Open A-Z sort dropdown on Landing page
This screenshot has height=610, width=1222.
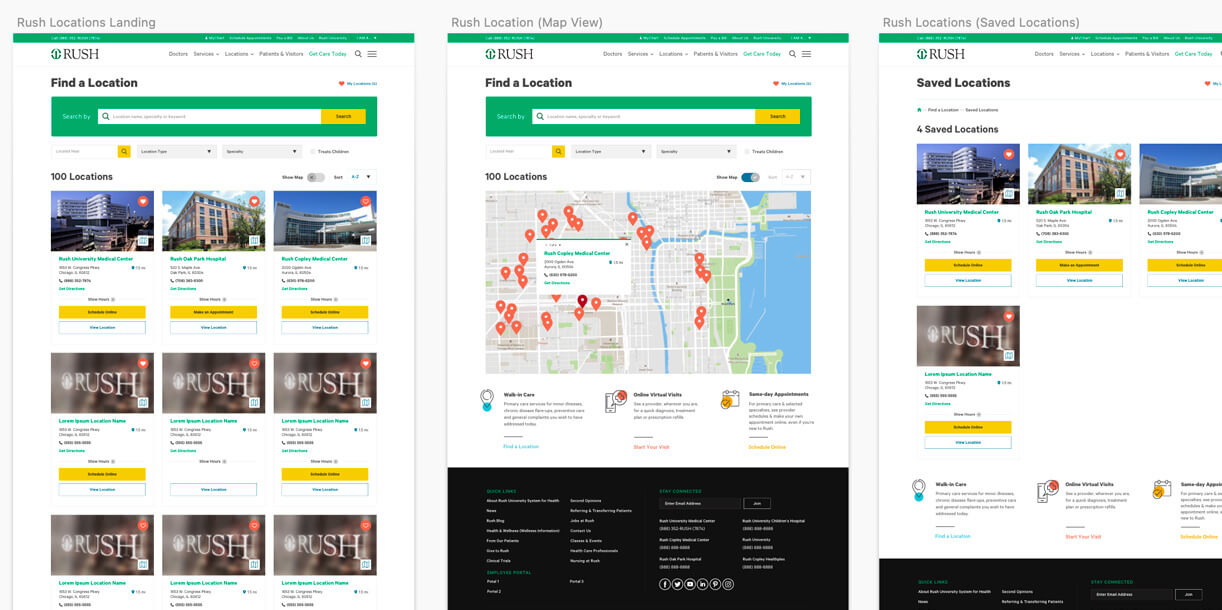[361, 177]
